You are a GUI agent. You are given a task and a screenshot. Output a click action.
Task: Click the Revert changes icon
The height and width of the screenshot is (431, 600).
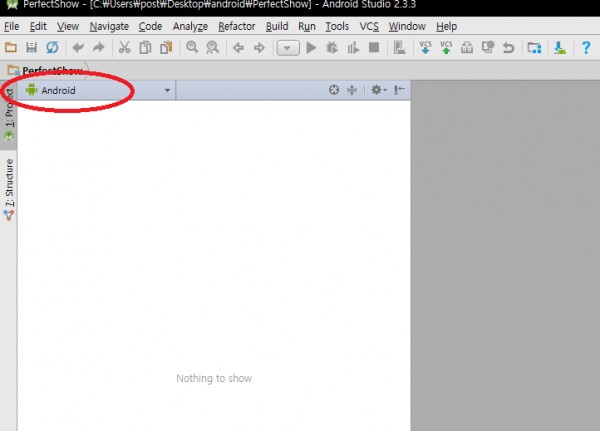click(509, 48)
